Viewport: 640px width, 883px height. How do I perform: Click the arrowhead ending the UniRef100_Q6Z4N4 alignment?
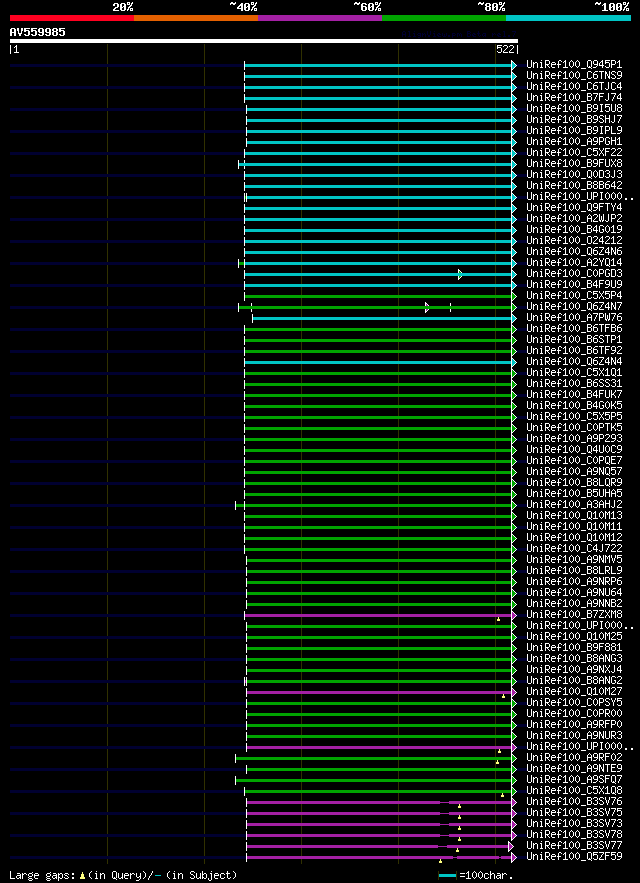tap(514, 362)
